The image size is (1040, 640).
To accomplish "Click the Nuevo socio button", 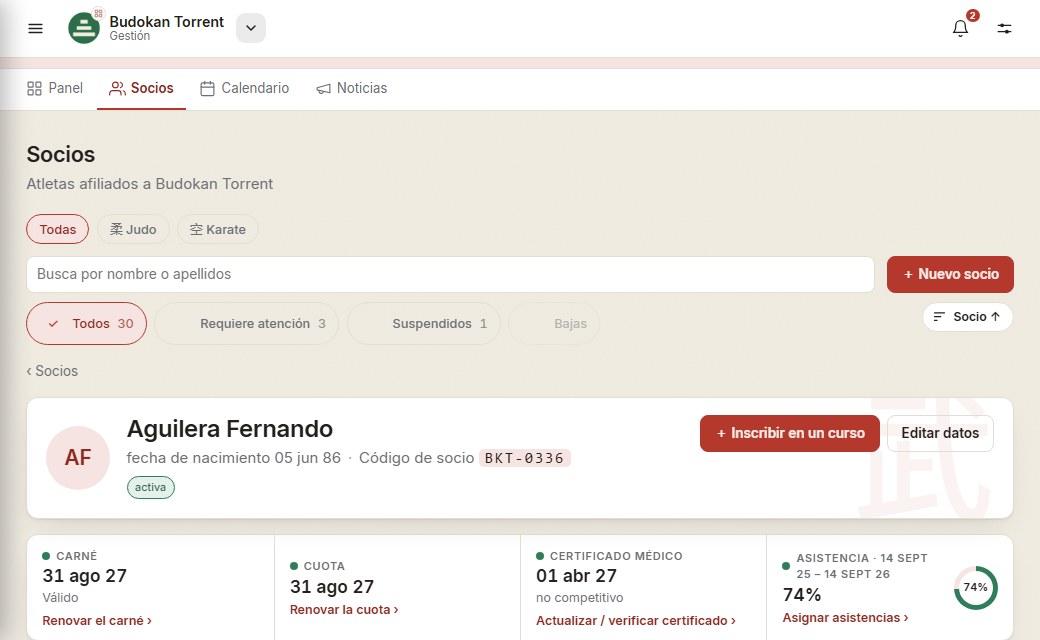I will 950,274.
